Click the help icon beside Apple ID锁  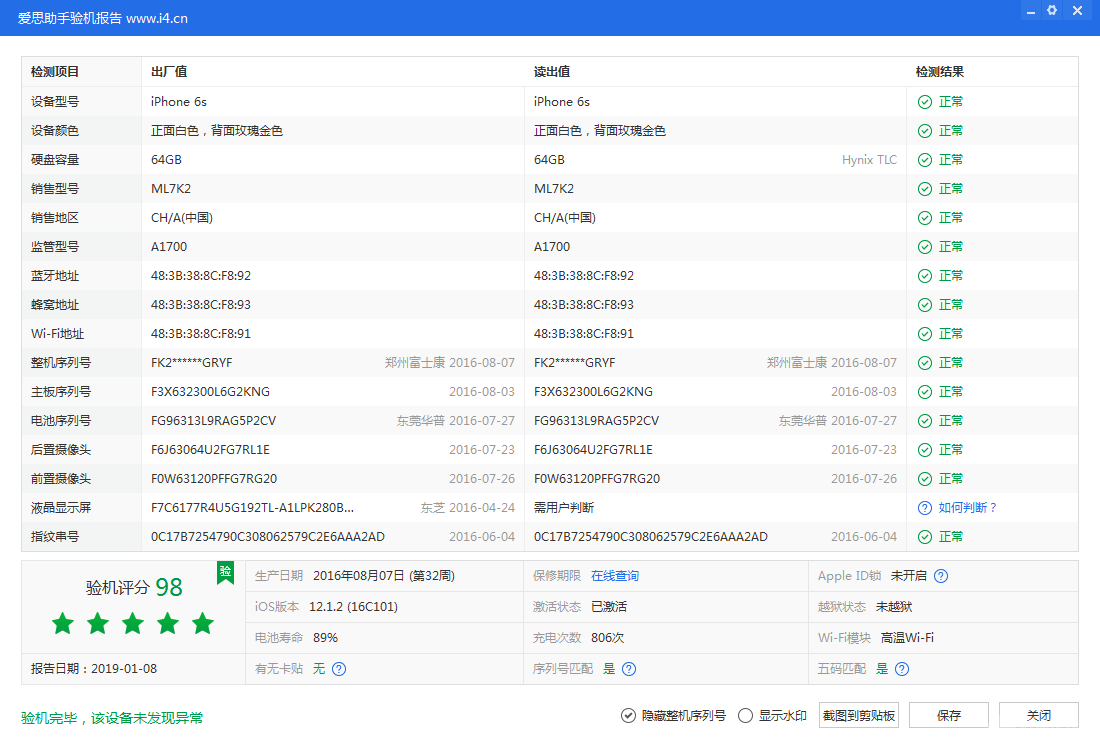pos(941,576)
